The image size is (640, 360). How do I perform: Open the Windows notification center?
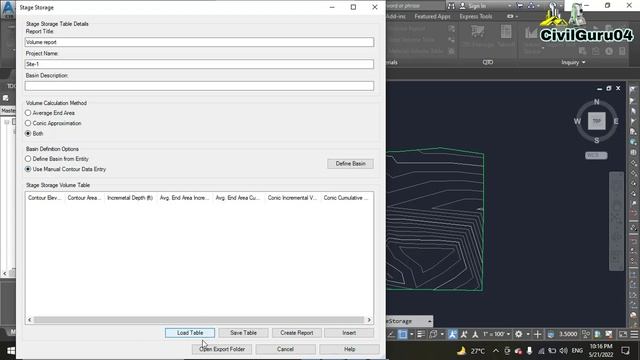coord(625,351)
